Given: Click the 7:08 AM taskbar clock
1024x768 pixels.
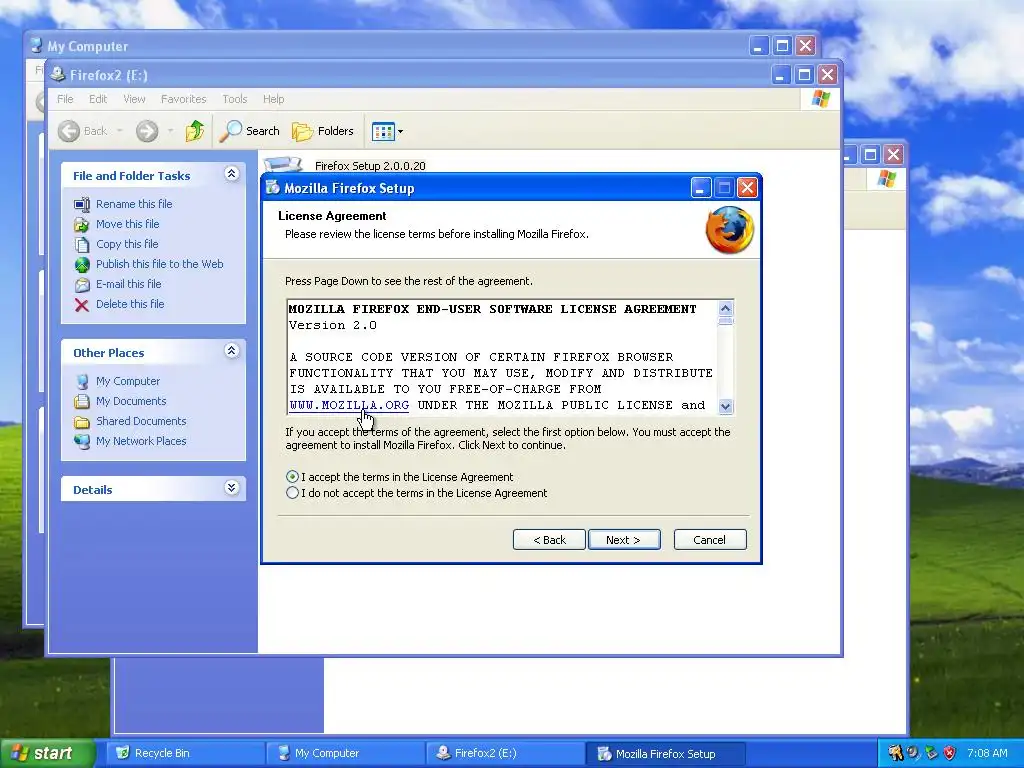Looking at the screenshot, I should tap(987, 754).
